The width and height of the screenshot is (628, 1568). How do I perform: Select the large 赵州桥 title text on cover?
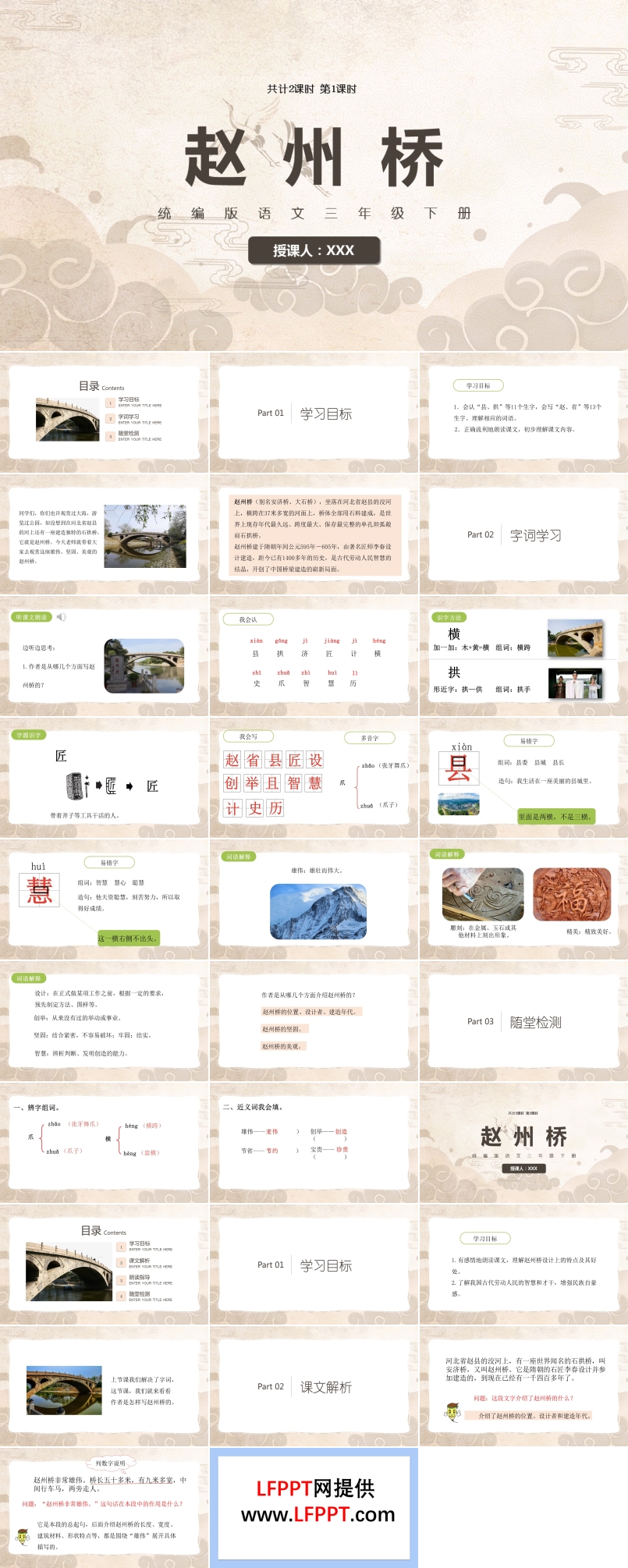(314, 158)
